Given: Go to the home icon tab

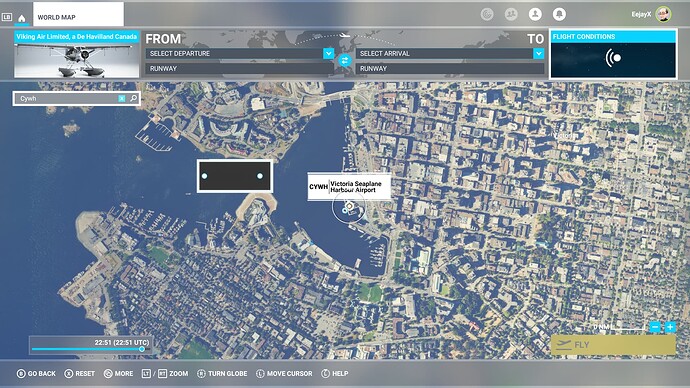Looking at the screenshot, I should pyautogui.click(x=22, y=18).
